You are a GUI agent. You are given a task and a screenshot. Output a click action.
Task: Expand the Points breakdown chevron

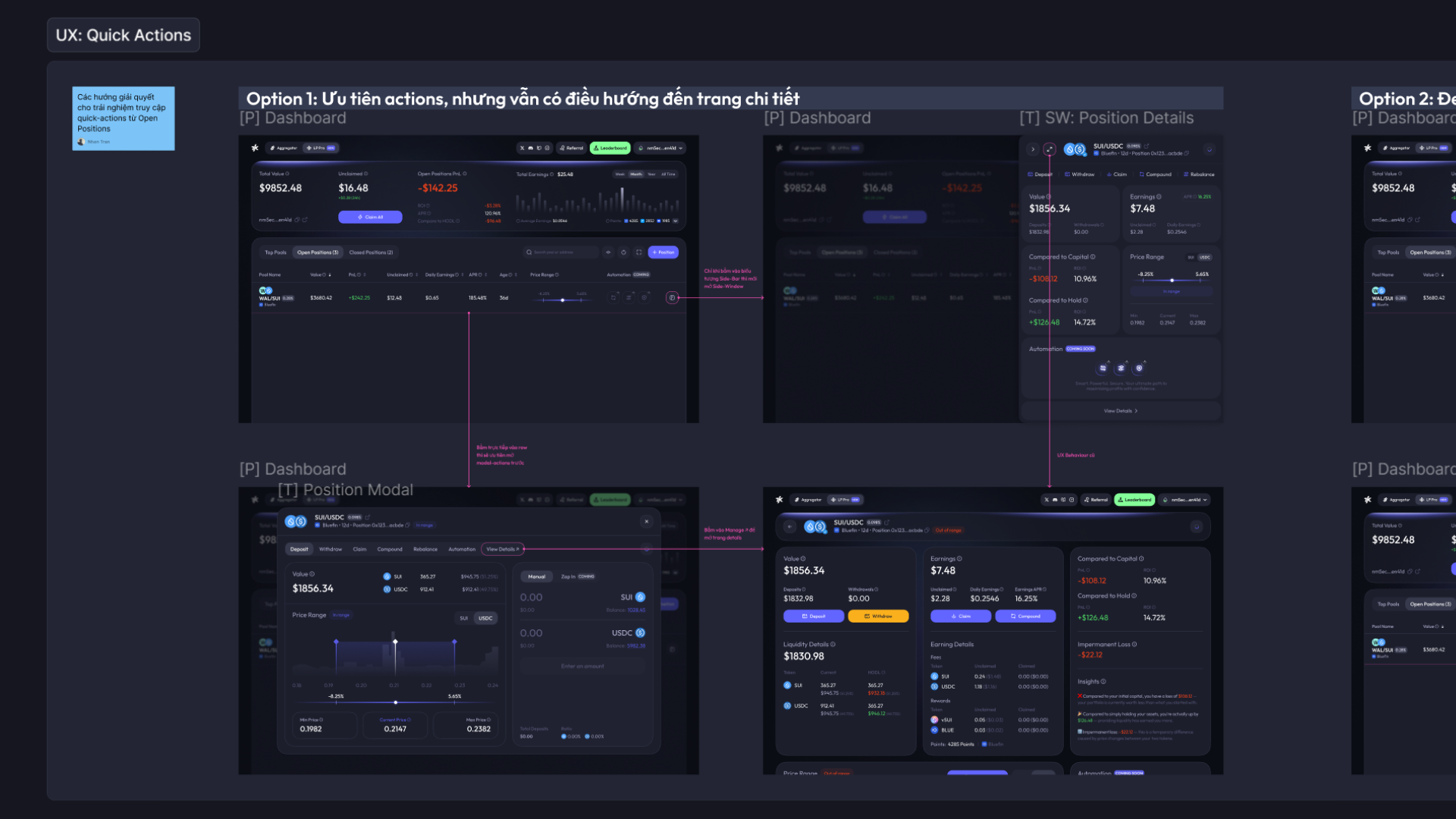675,221
